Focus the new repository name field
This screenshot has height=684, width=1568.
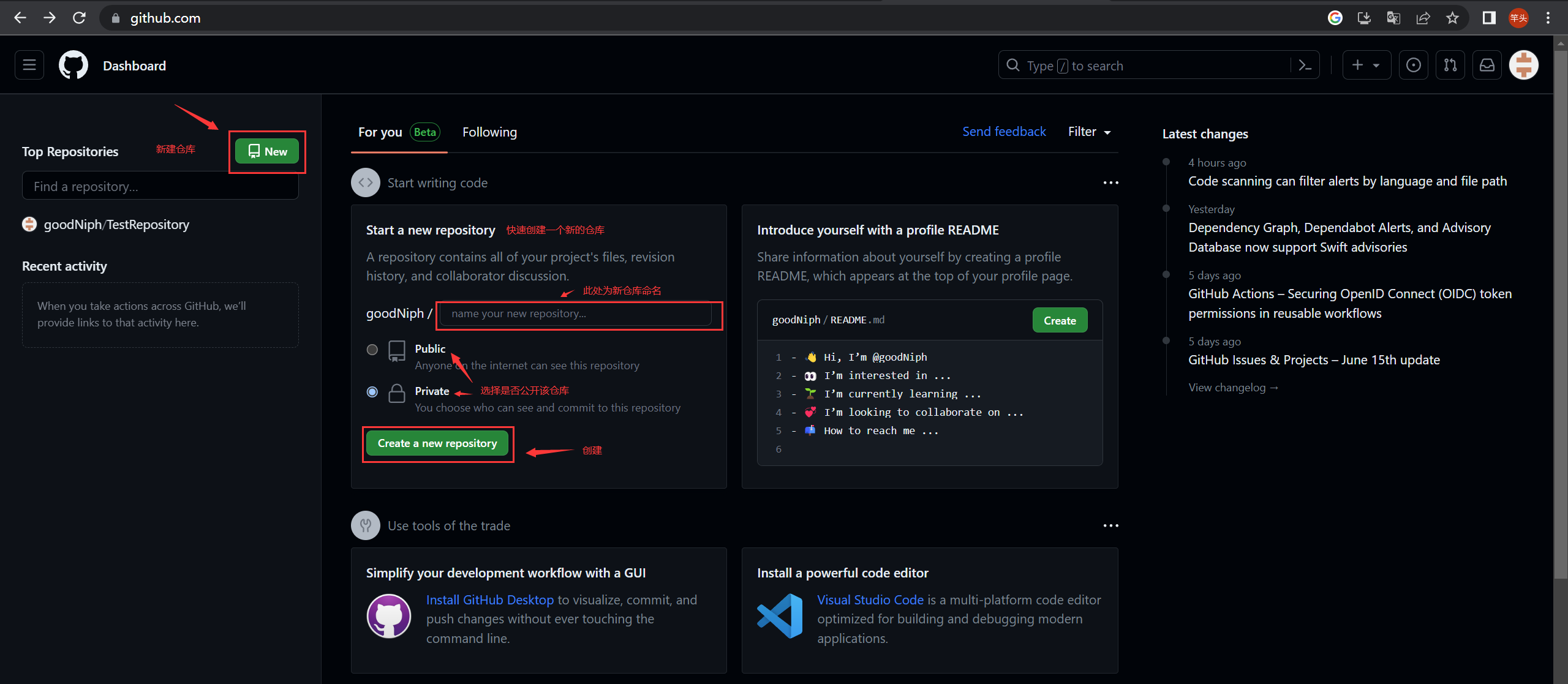tap(576, 314)
